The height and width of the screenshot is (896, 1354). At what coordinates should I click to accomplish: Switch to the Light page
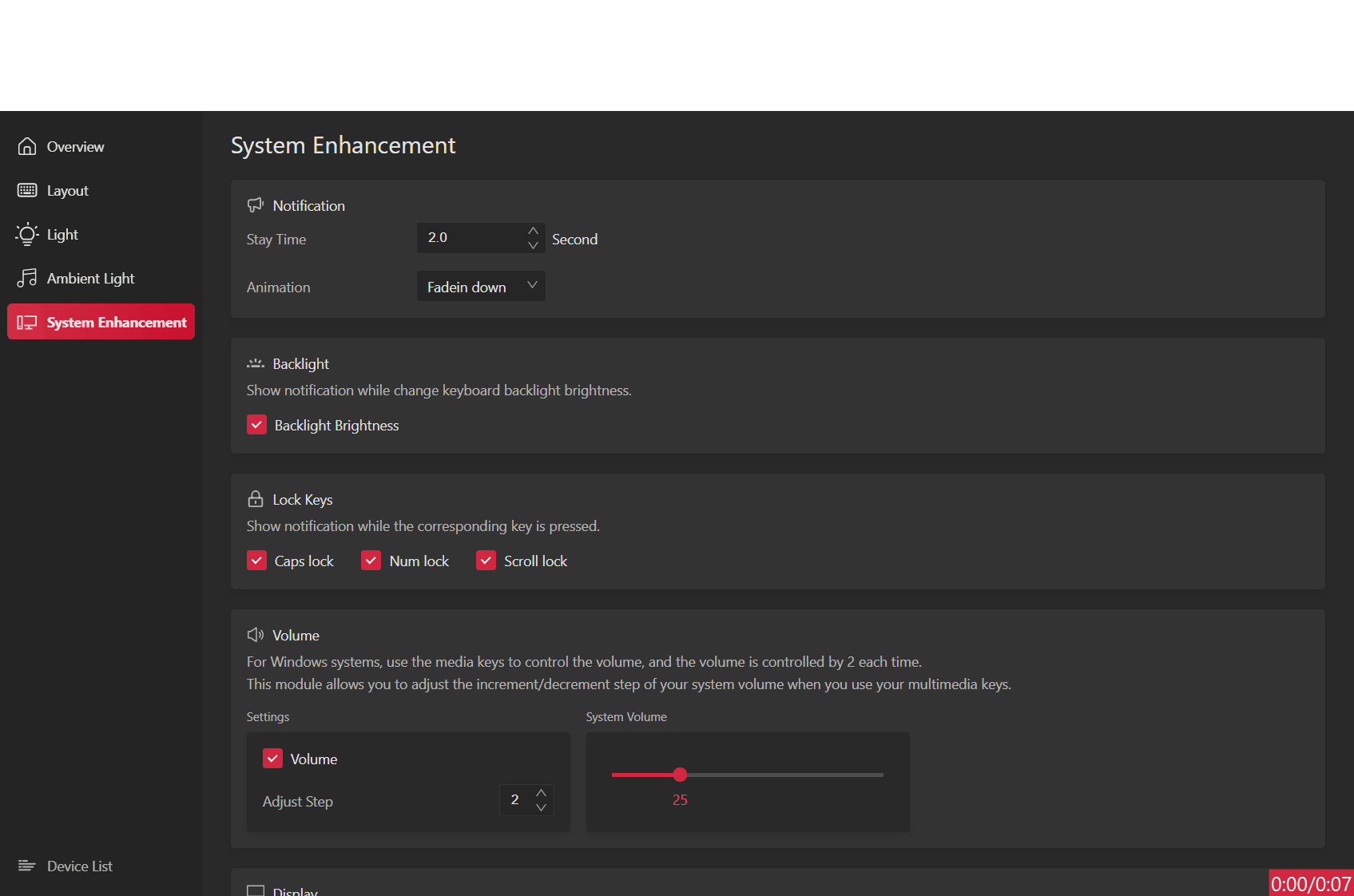click(101, 234)
